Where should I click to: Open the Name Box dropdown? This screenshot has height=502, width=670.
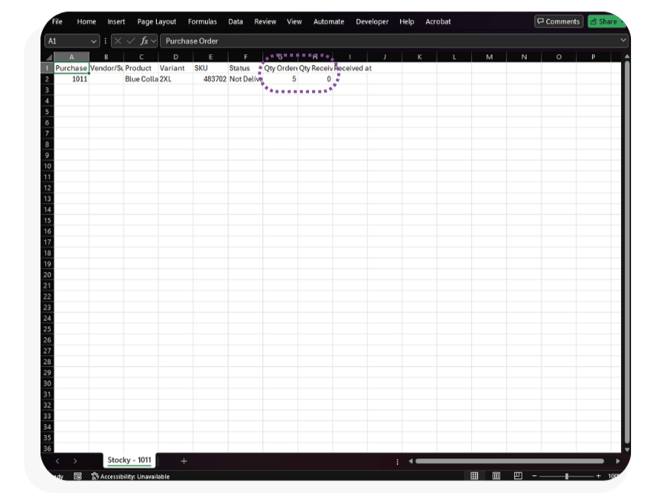(x=94, y=41)
